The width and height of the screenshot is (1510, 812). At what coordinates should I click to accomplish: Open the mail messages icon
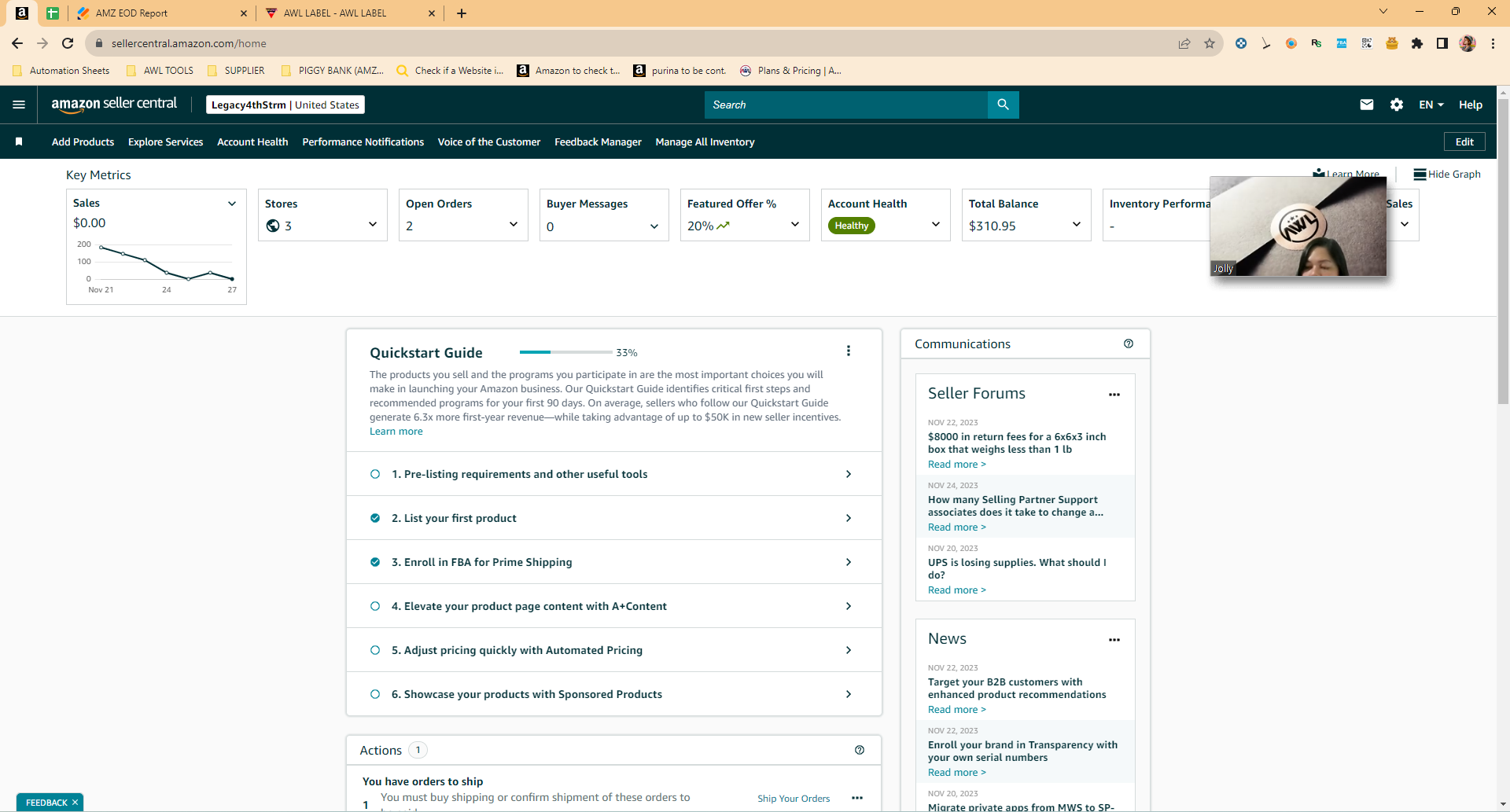click(x=1367, y=105)
